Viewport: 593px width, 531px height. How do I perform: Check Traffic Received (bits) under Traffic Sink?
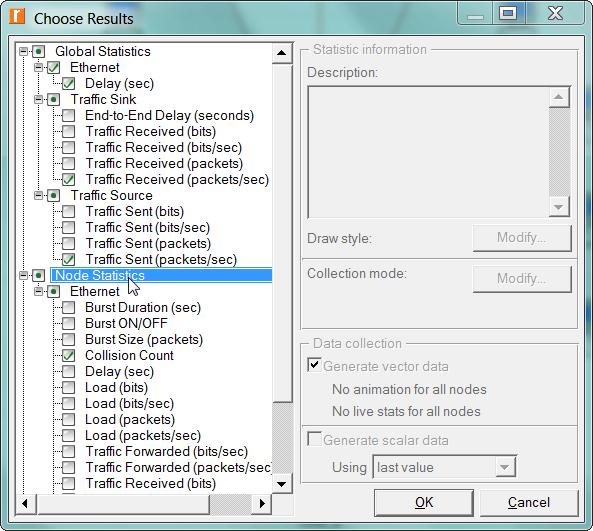pos(68,131)
